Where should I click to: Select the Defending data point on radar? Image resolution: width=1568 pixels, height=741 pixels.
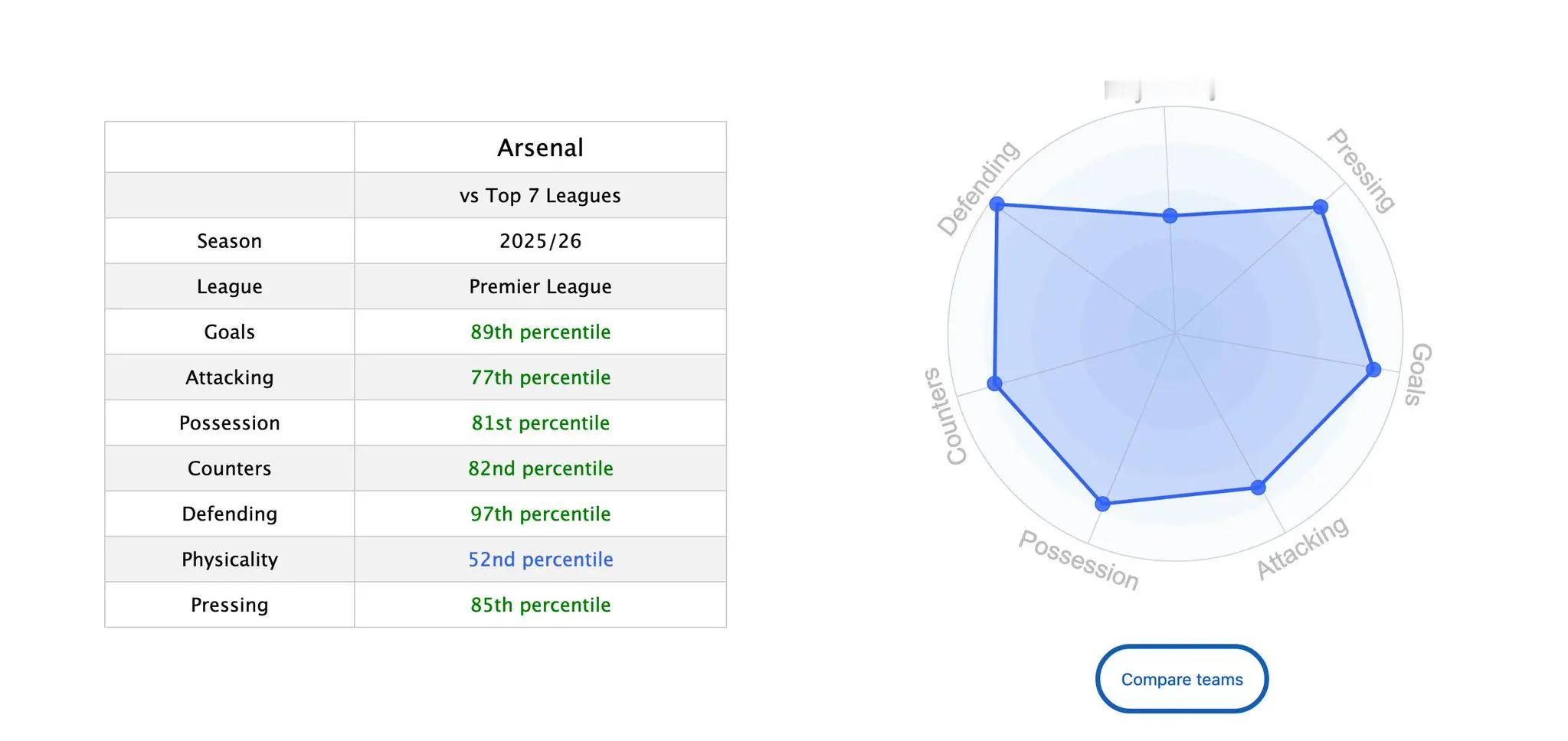click(997, 204)
